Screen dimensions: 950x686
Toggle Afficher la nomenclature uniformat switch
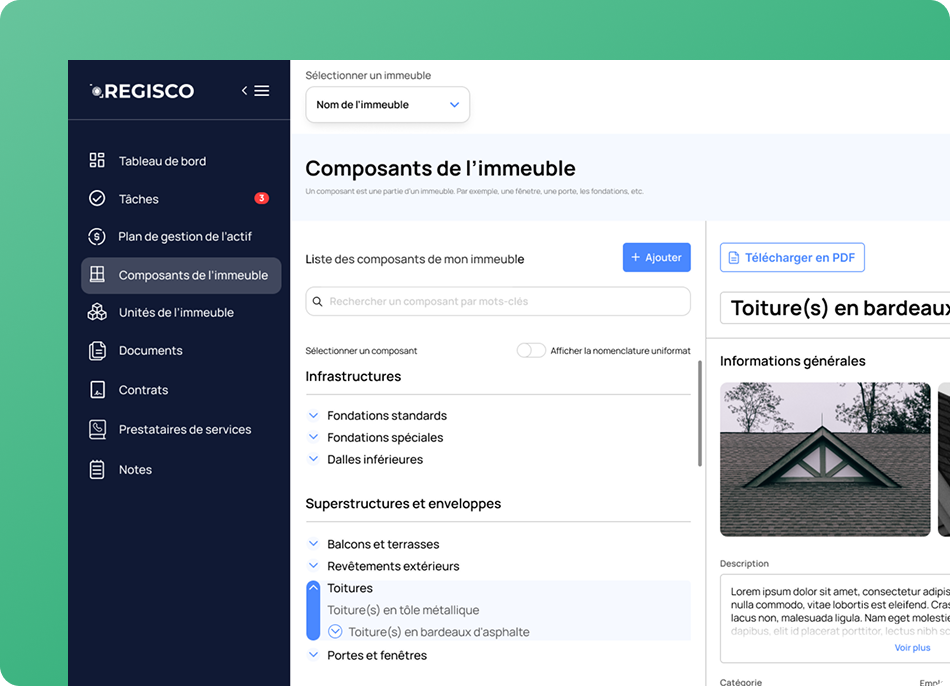point(531,350)
